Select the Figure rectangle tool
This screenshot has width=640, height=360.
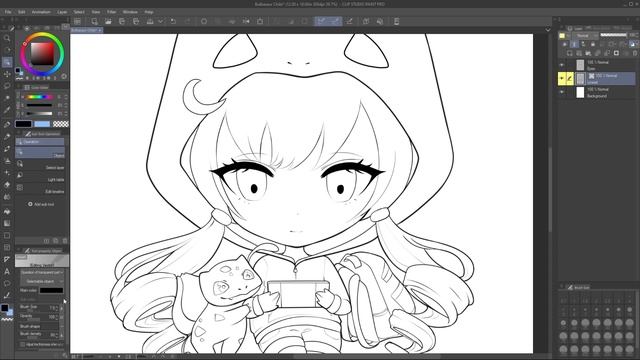(x=7, y=236)
